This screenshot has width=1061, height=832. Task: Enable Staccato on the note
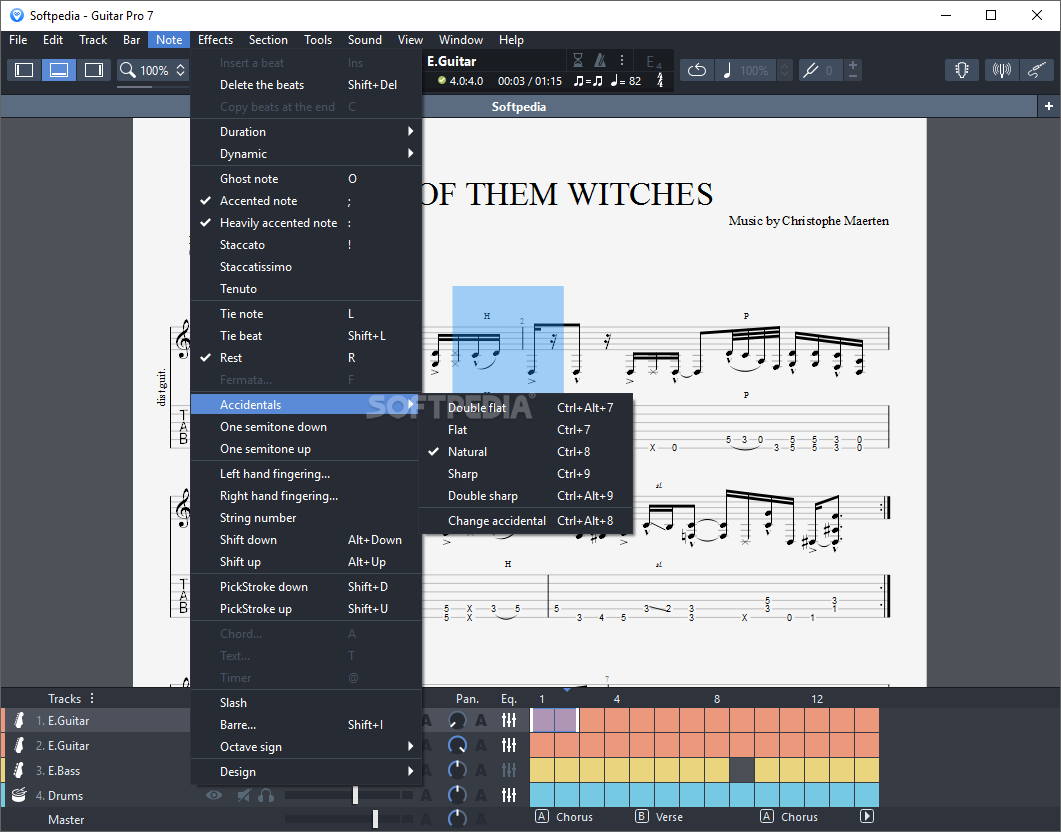(306, 245)
